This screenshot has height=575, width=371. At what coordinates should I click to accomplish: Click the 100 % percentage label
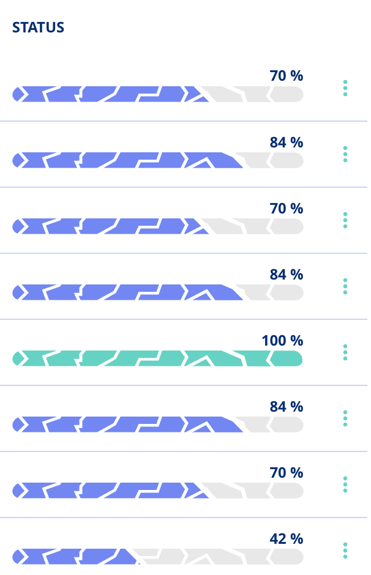pyautogui.click(x=282, y=341)
